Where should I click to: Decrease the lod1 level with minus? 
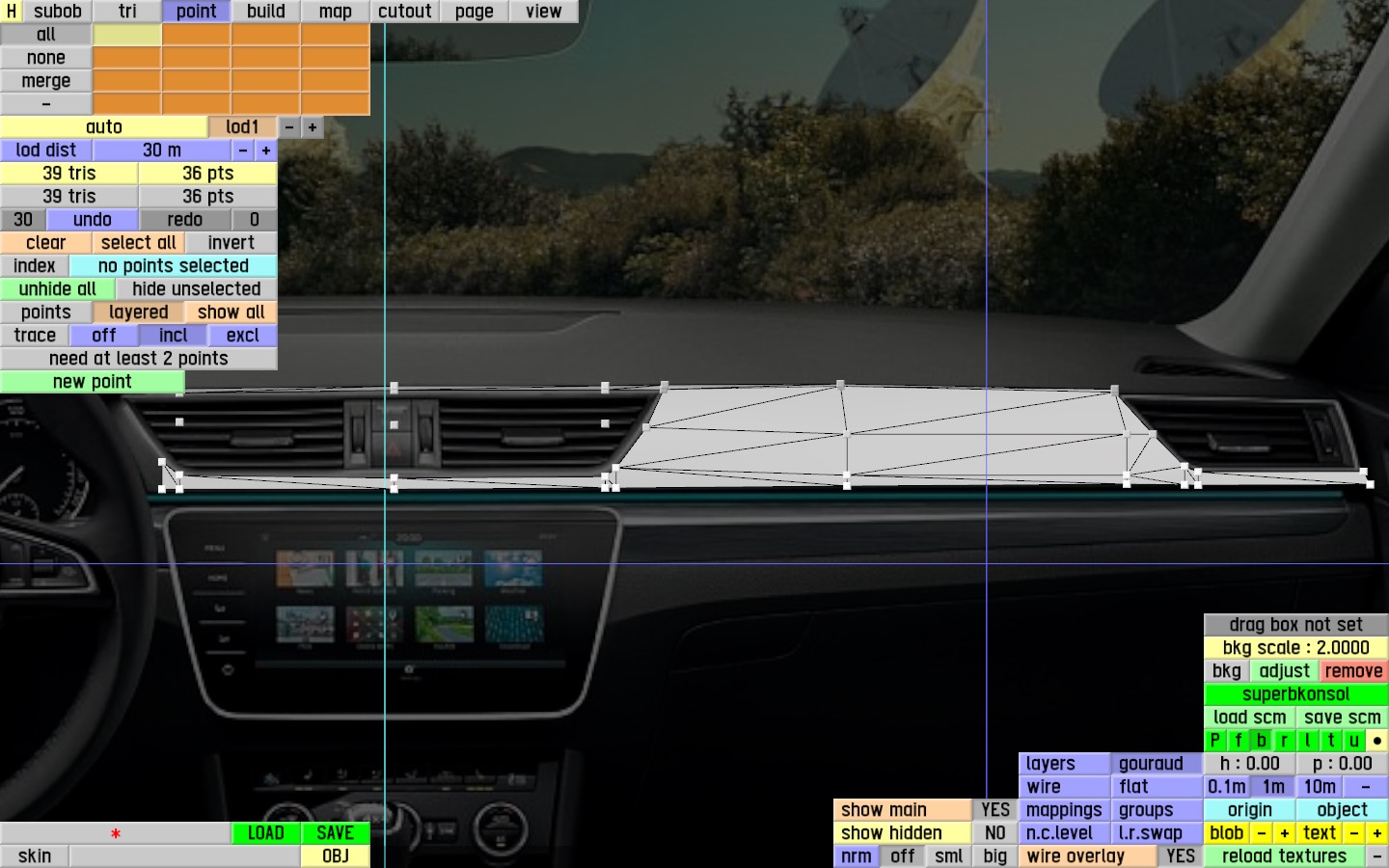(289, 127)
